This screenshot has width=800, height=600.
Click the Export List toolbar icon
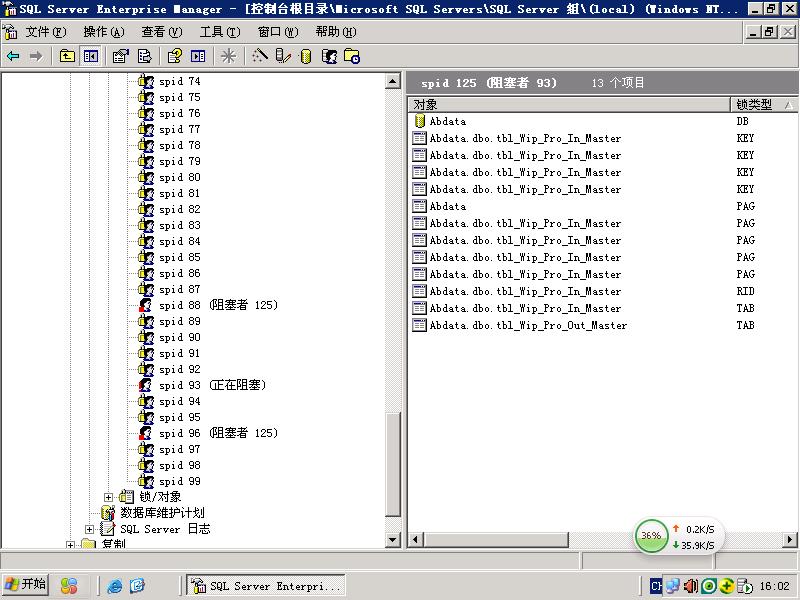coord(144,56)
